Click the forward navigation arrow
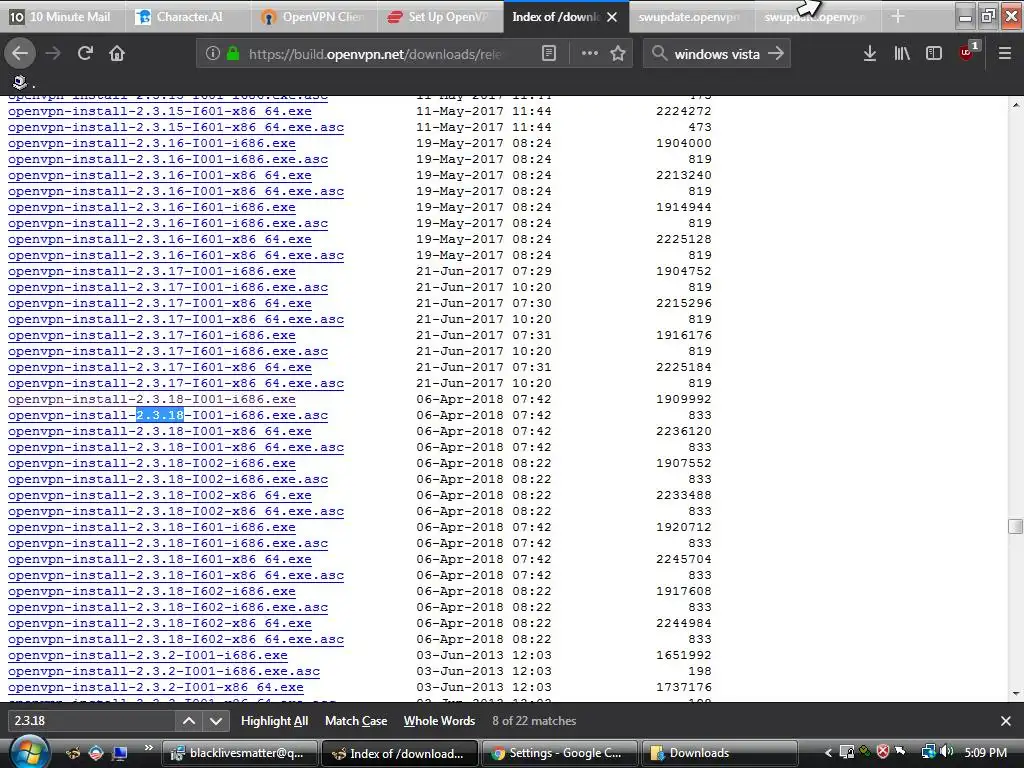The image size is (1024, 768). pyautogui.click(x=53, y=54)
